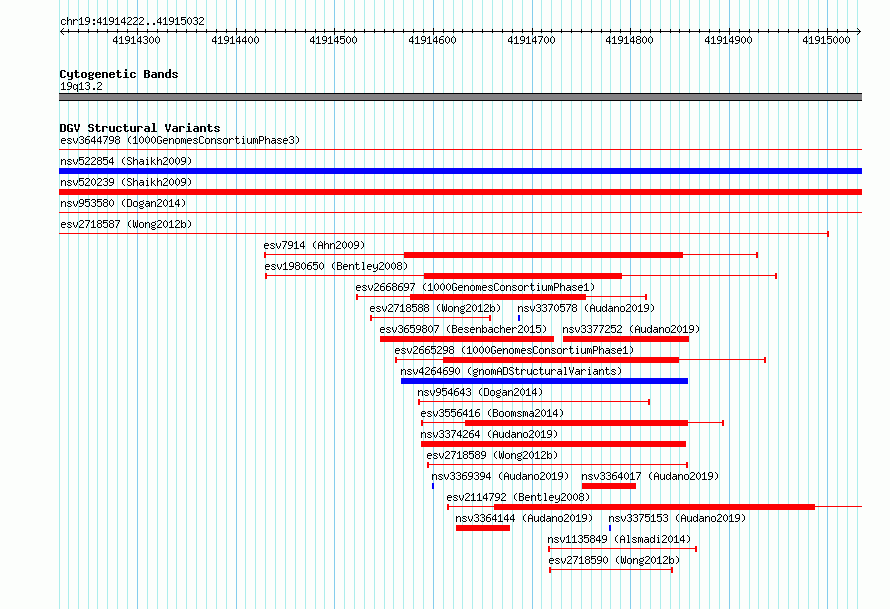
Task: Open the nsv953580 (Dogan2014) variant label
Action: pyautogui.click(x=123, y=203)
